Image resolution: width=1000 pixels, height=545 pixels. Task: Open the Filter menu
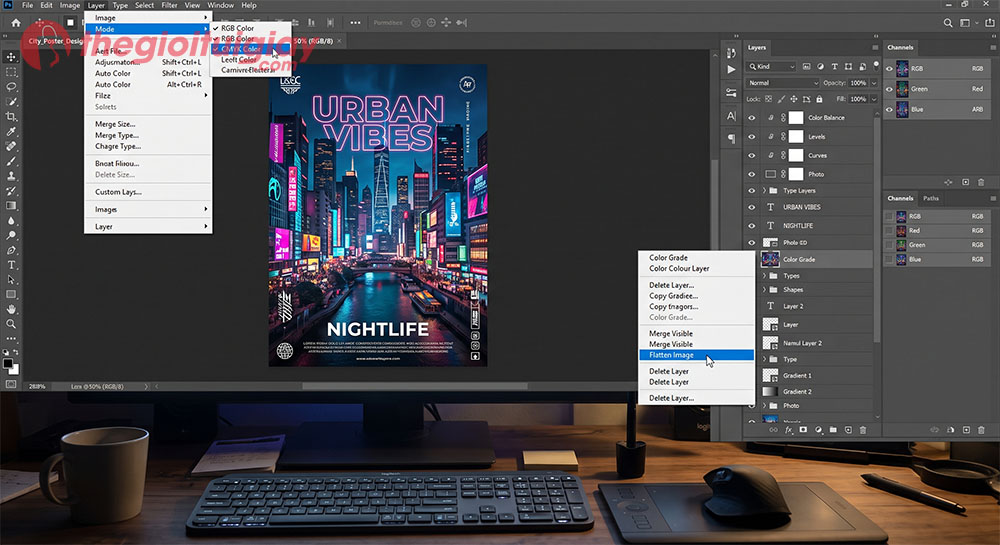pos(169,5)
